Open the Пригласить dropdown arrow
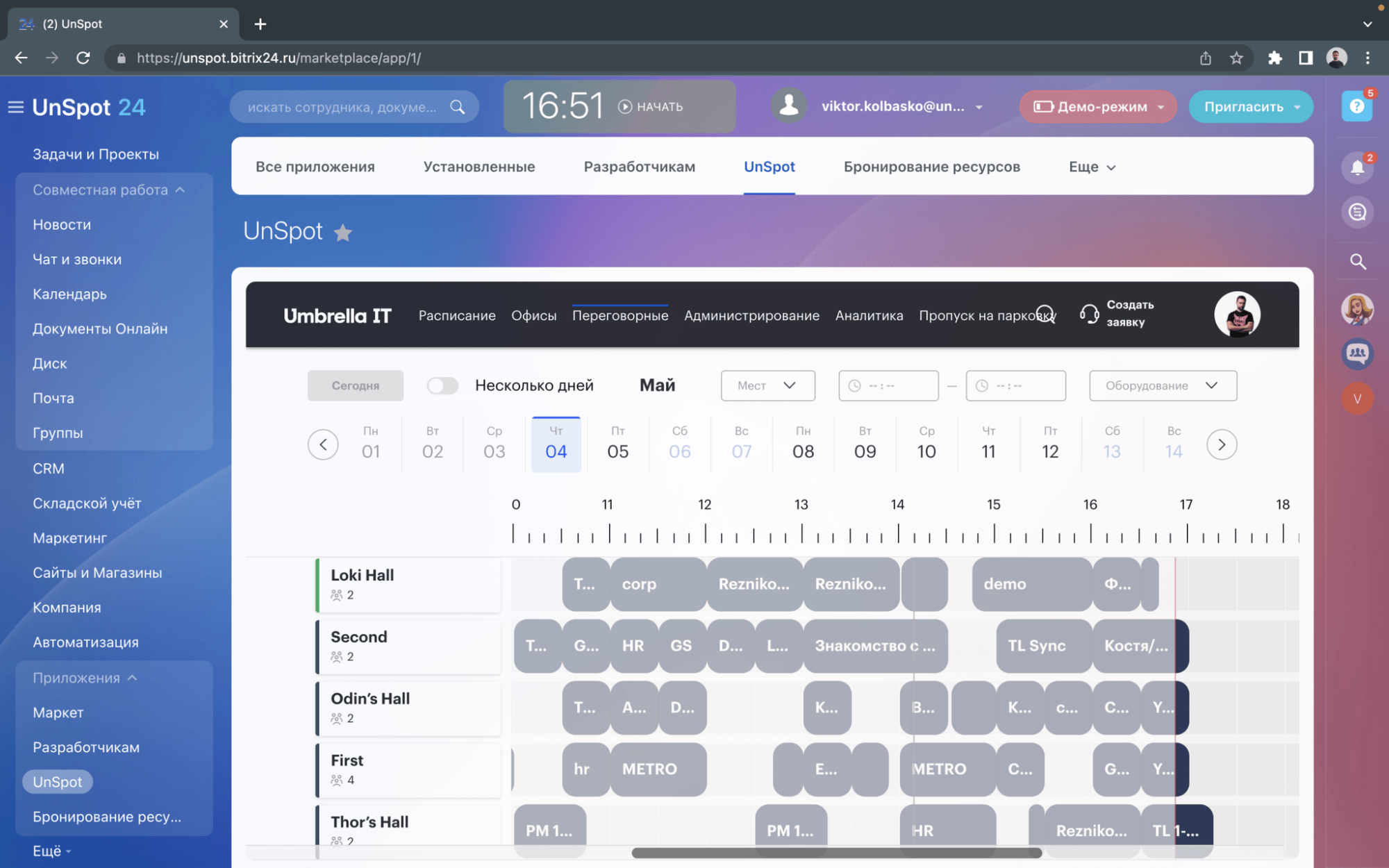Image resolution: width=1389 pixels, height=868 pixels. click(1297, 108)
